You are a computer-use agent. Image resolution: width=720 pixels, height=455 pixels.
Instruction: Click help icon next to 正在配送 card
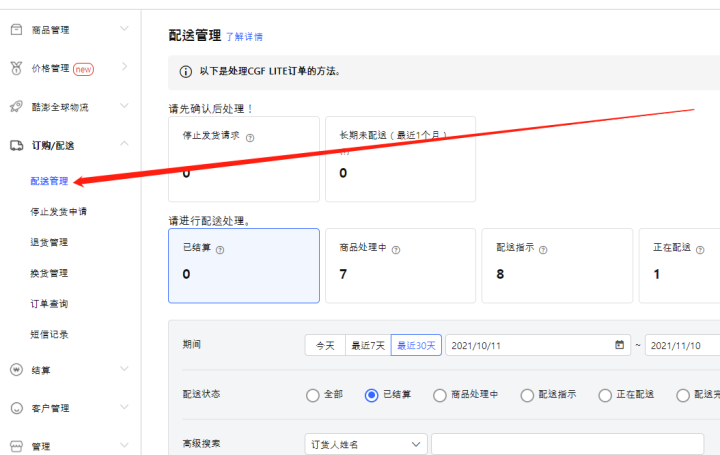[x=700, y=250]
